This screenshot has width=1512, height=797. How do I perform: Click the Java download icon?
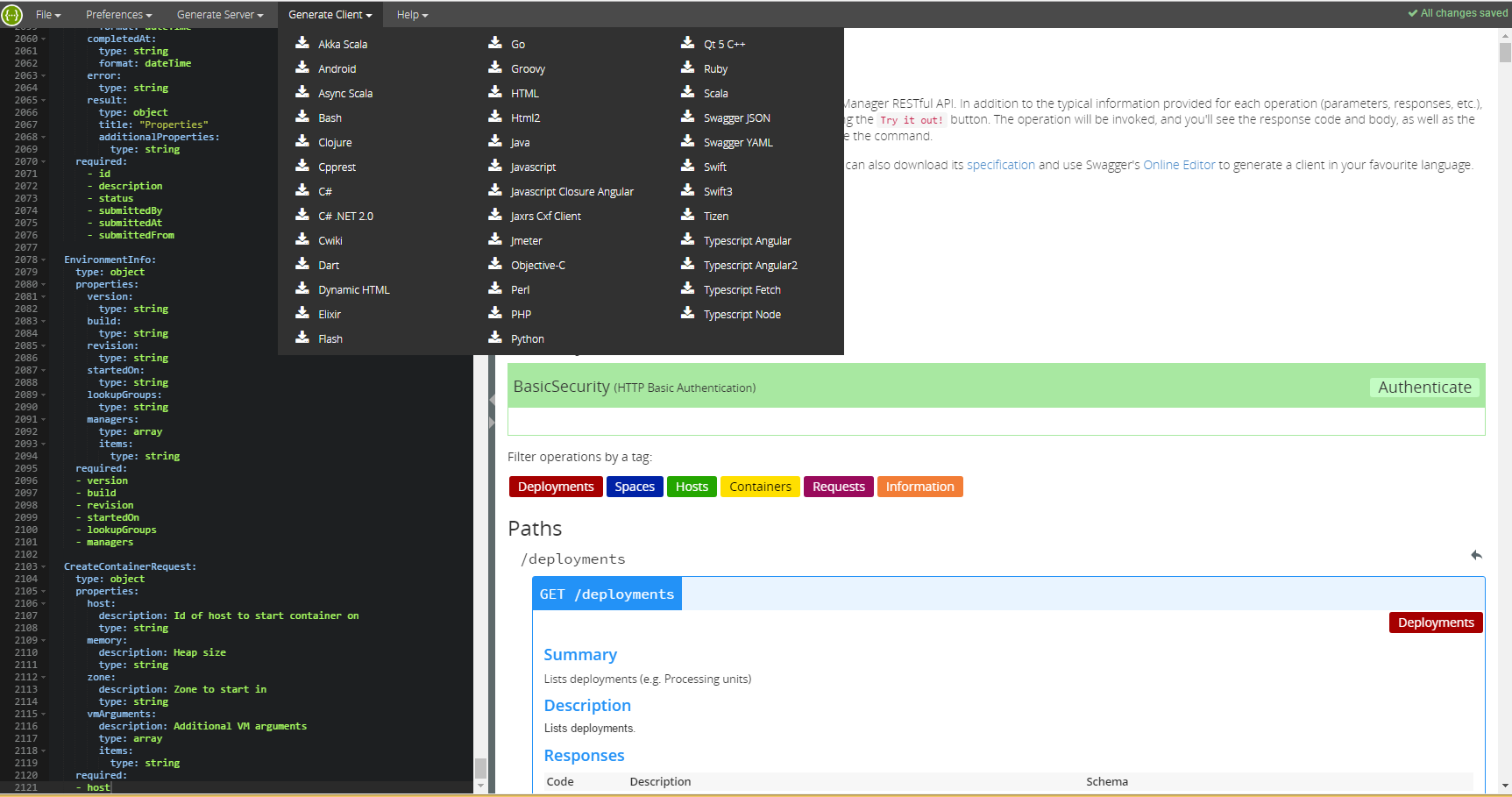[495, 141]
